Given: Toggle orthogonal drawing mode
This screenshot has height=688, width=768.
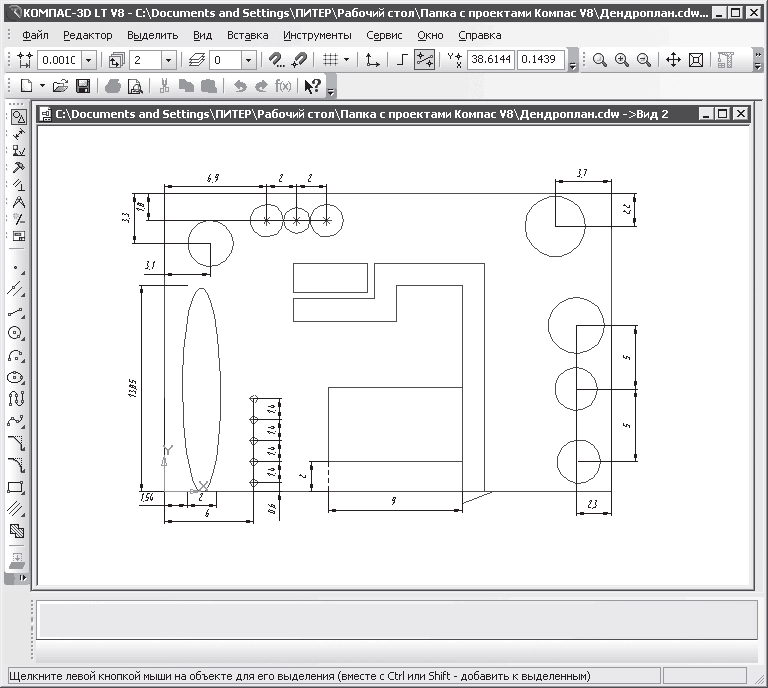Looking at the screenshot, I should (x=401, y=60).
